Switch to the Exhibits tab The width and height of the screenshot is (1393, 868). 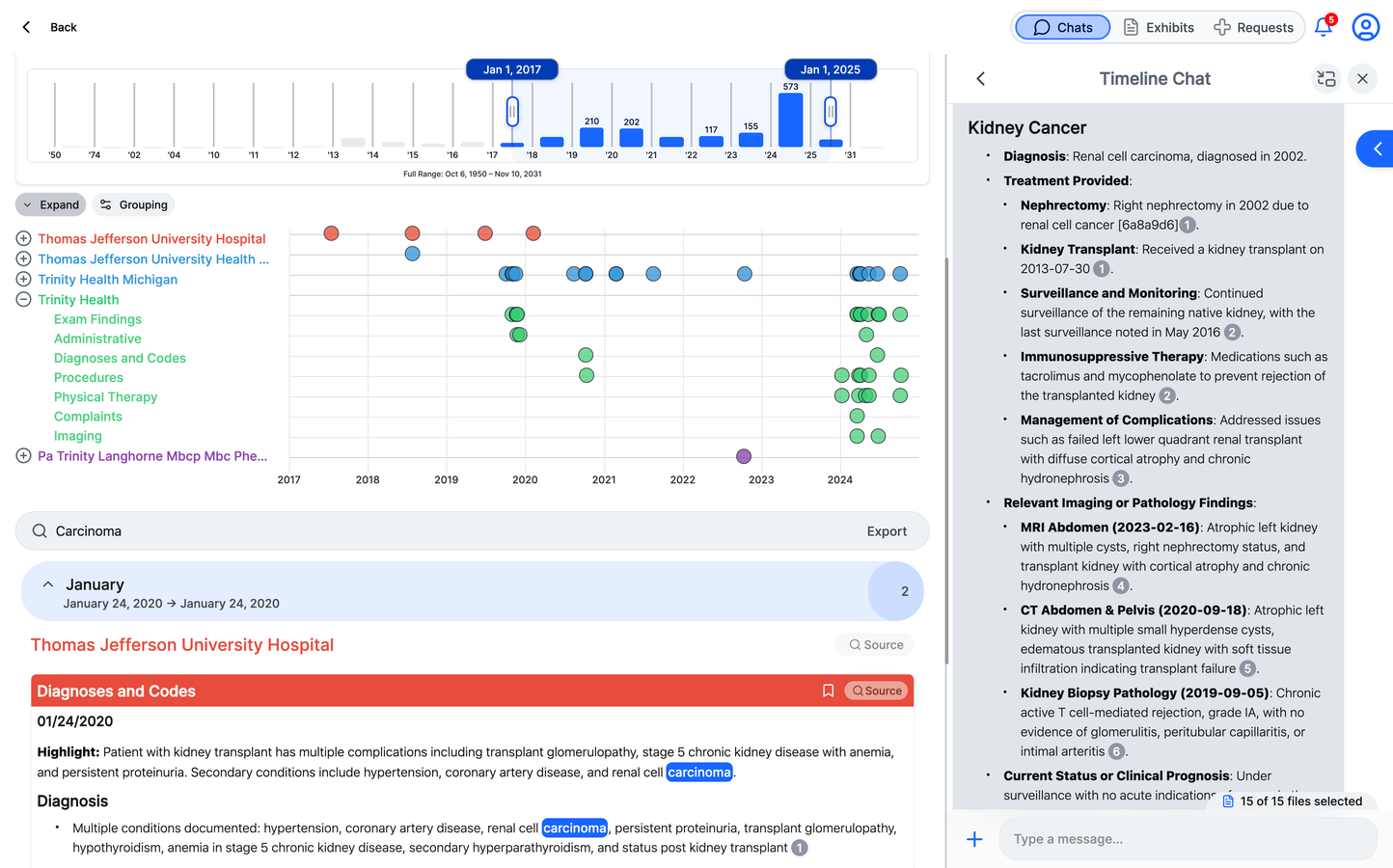1159,27
